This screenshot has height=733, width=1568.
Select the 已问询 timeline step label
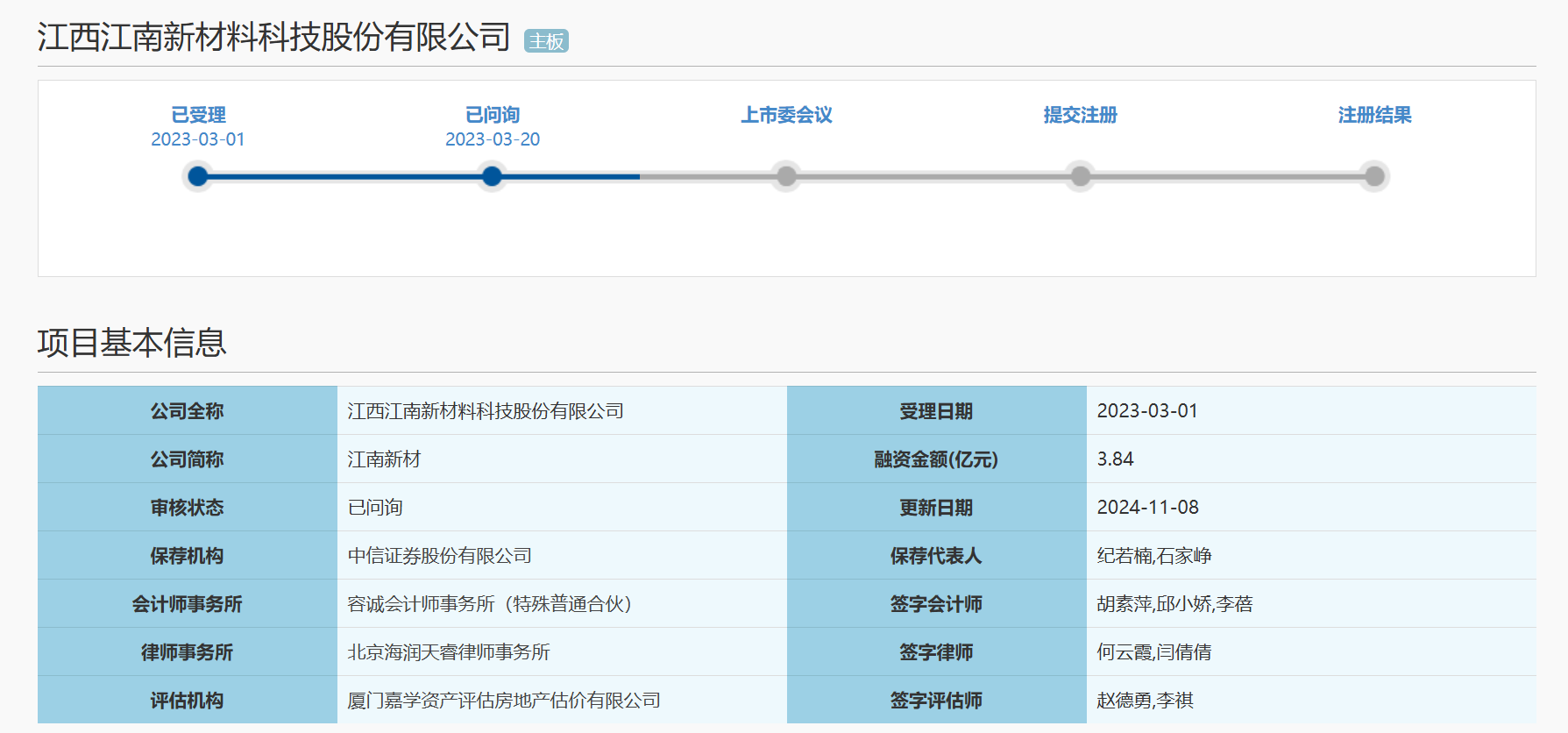493,115
